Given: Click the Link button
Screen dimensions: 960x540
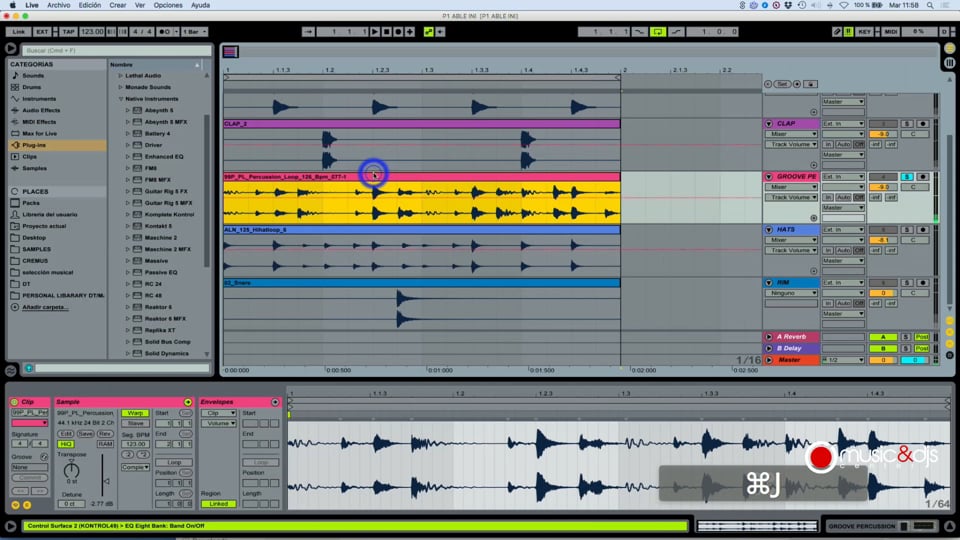Looking at the screenshot, I should click(19, 32).
